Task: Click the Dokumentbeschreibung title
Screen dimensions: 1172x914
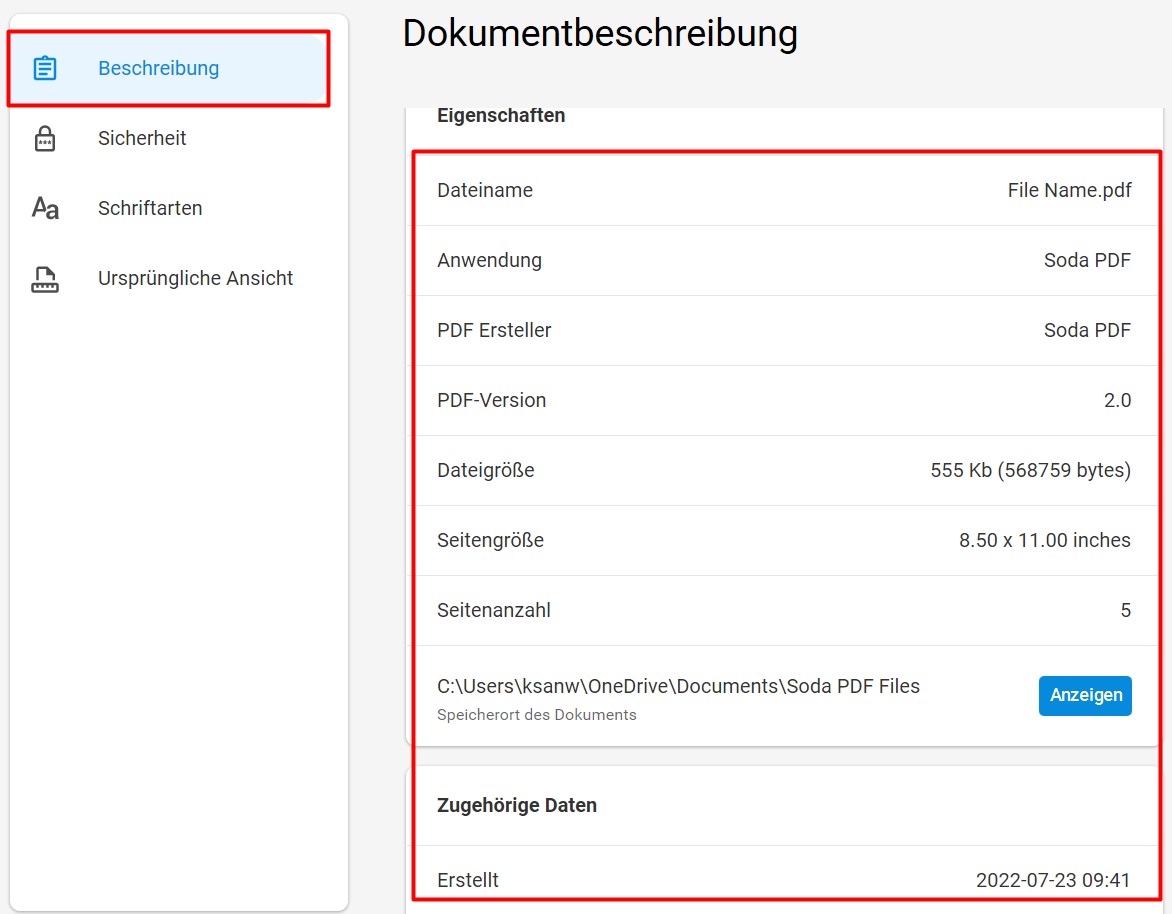Action: [x=599, y=33]
